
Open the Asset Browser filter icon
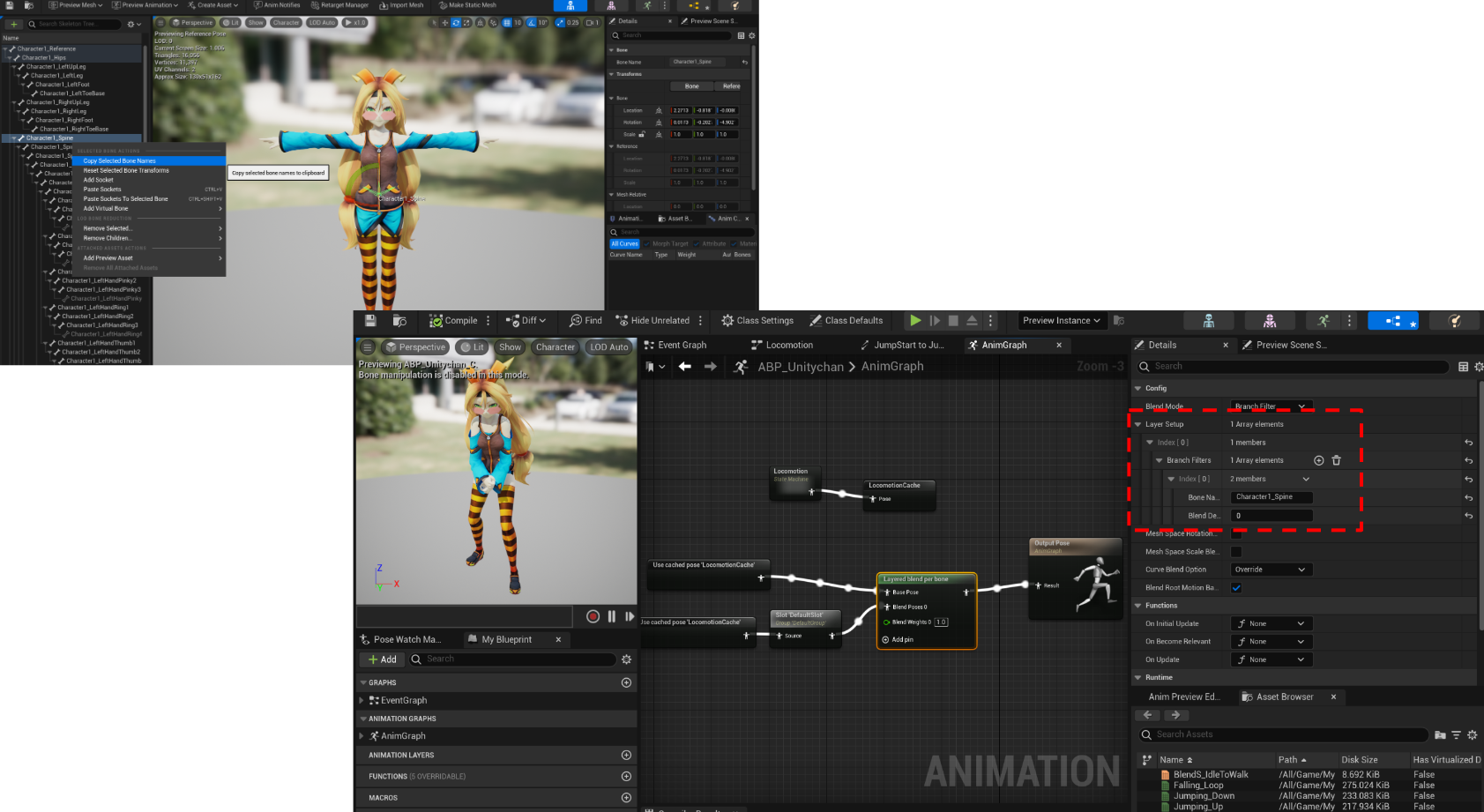1456,734
